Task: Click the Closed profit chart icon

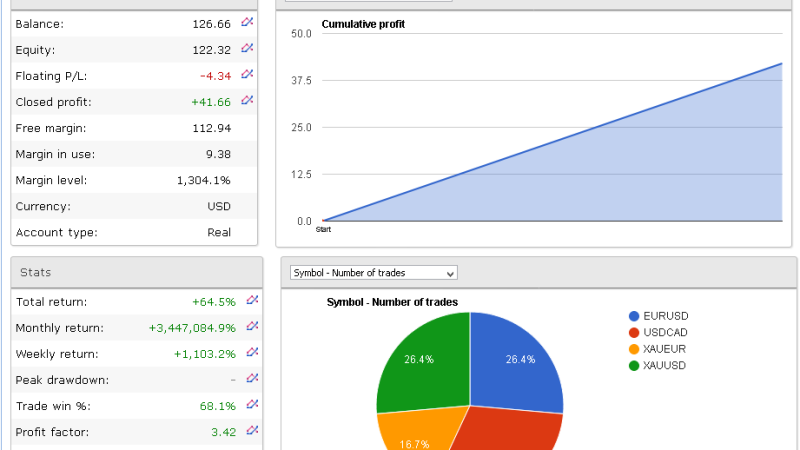Action: (248, 100)
